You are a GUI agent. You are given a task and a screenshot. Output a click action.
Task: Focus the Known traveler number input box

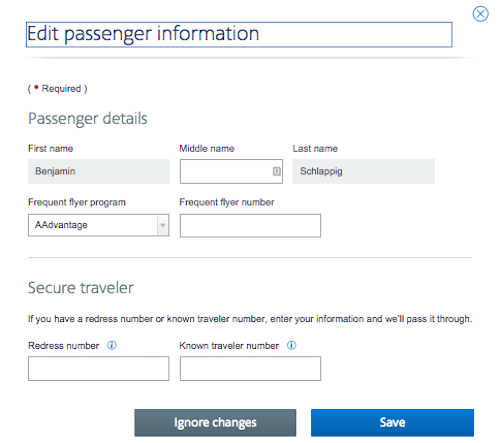click(x=250, y=369)
